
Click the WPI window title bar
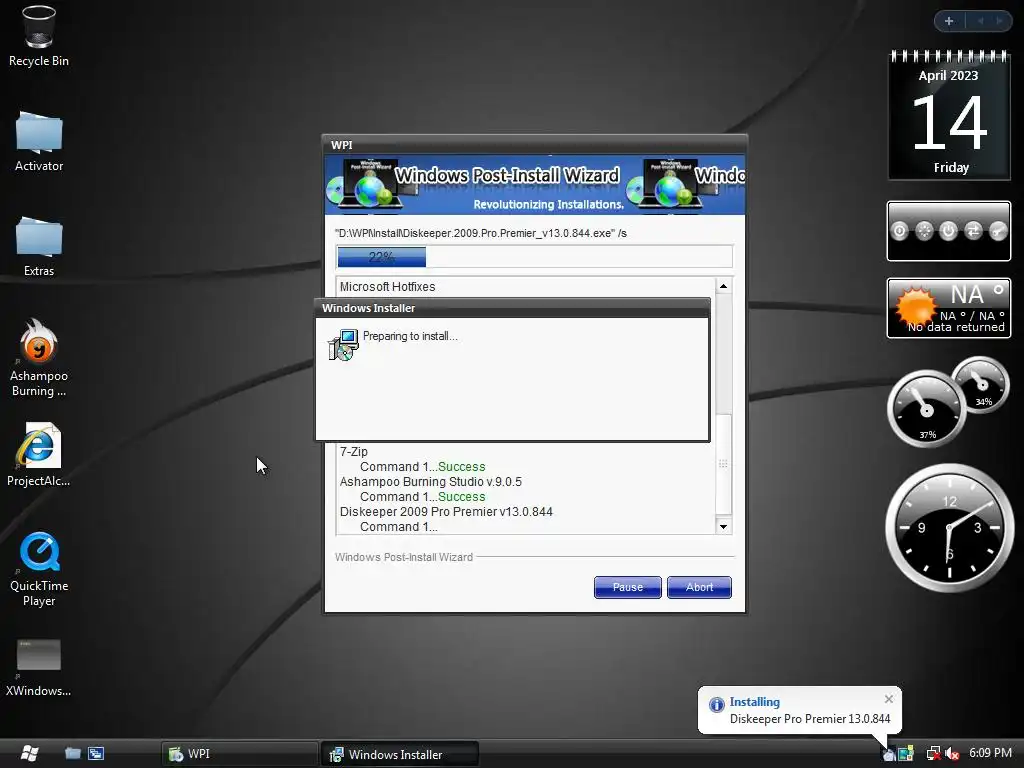click(x=535, y=145)
